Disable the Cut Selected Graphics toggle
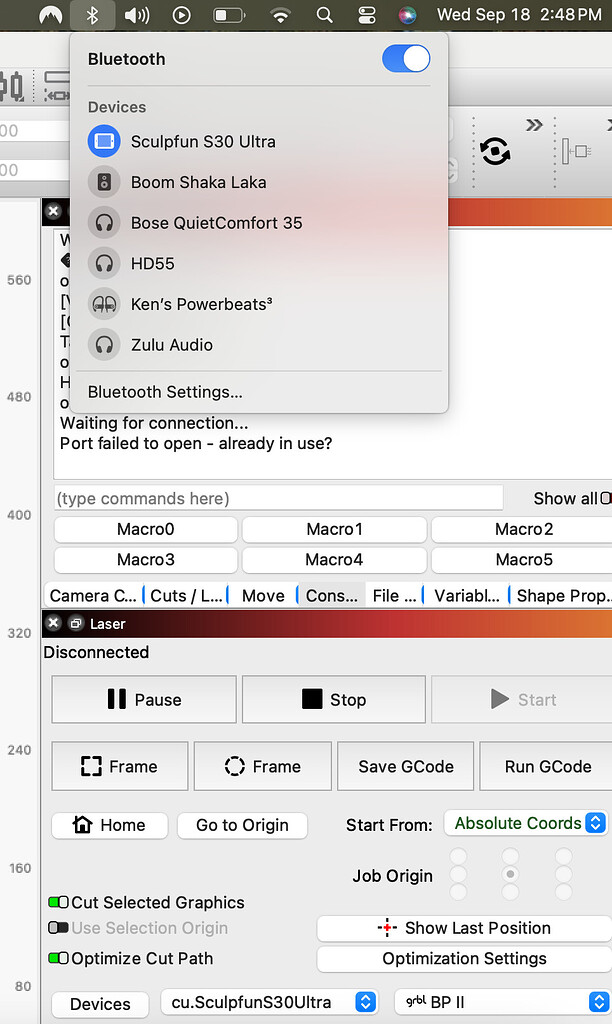Screen dimensions: 612x1024 click(61, 902)
